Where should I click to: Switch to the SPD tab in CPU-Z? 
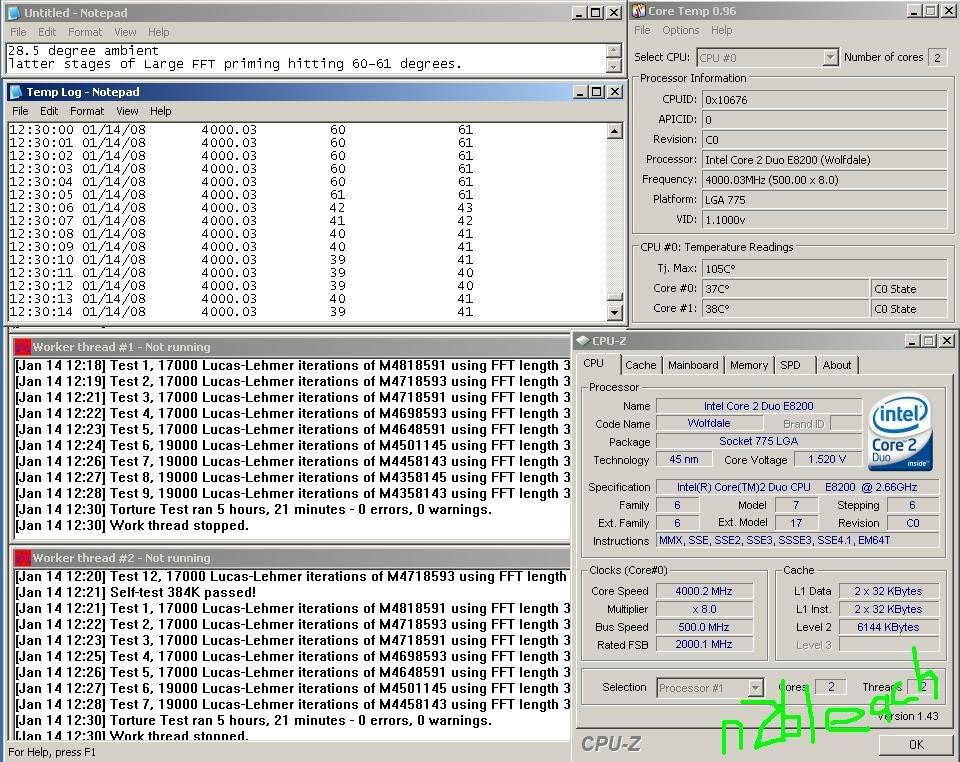[x=790, y=365]
